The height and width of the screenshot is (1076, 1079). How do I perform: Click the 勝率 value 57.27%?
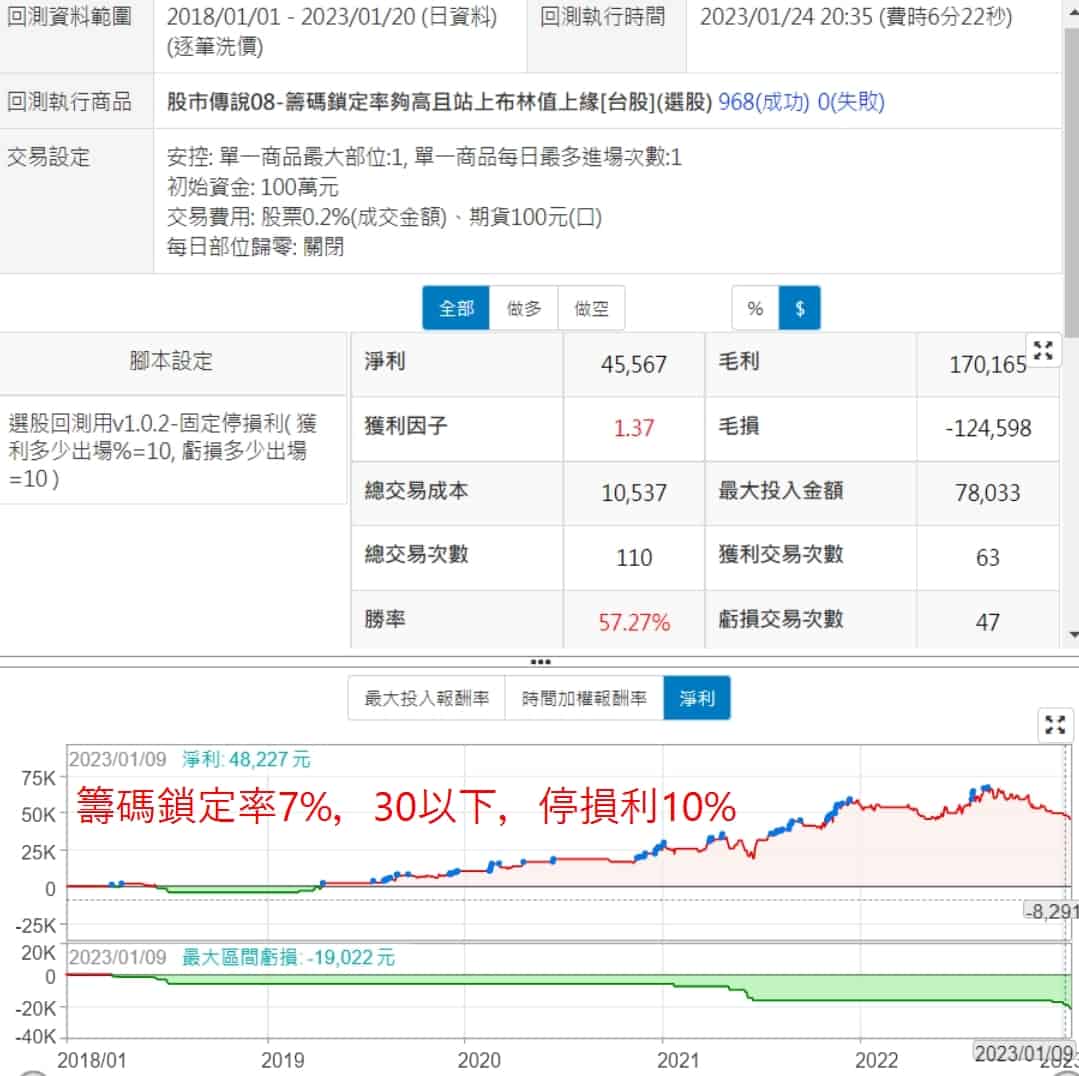pyautogui.click(x=634, y=622)
